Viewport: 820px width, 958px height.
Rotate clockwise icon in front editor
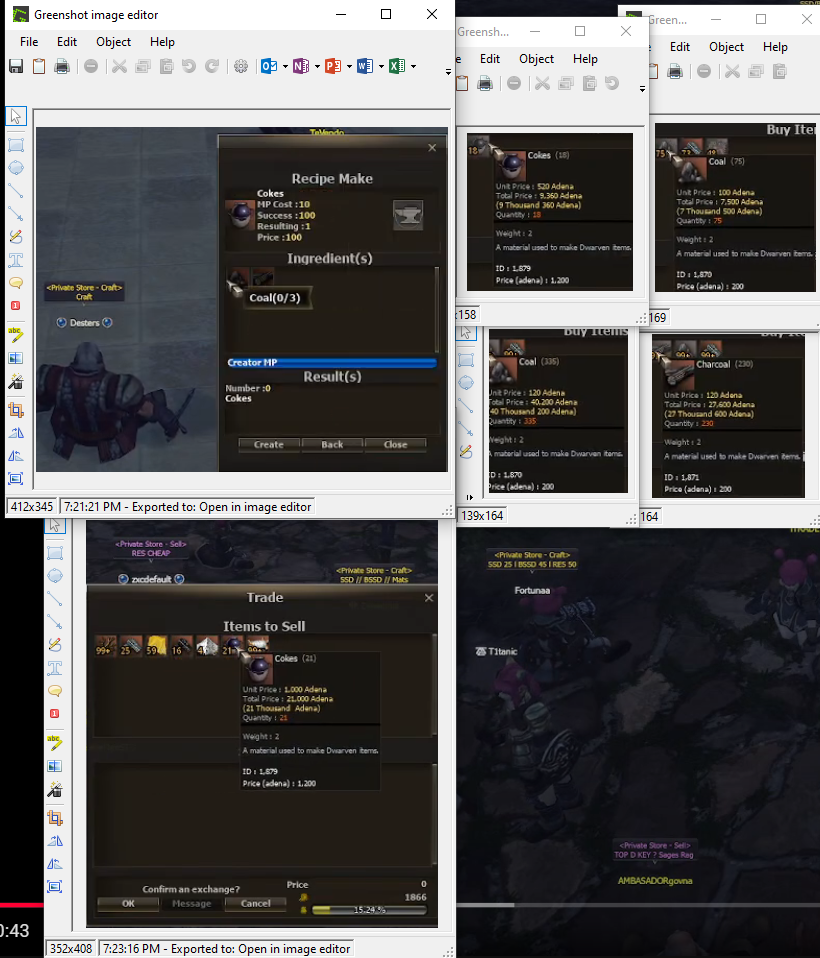[16, 433]
